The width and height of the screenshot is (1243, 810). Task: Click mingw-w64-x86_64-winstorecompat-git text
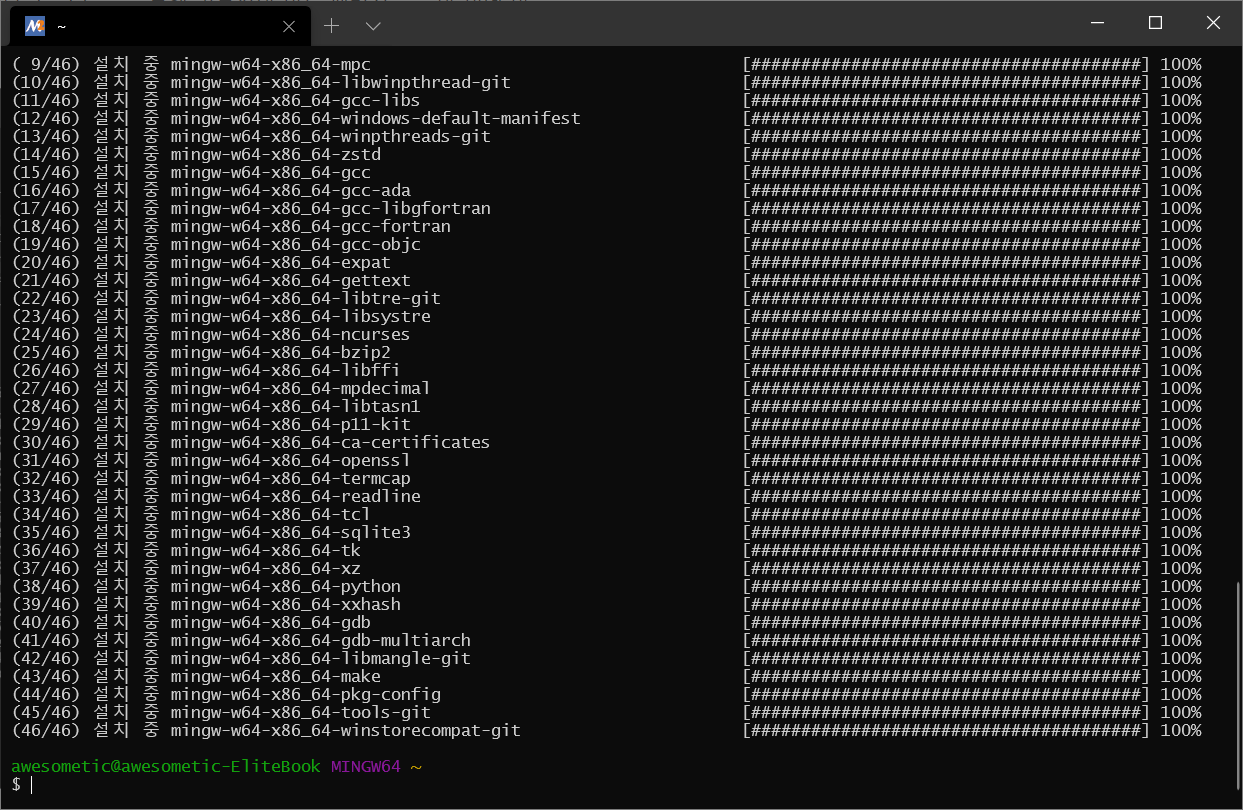[x=346, y=730]
